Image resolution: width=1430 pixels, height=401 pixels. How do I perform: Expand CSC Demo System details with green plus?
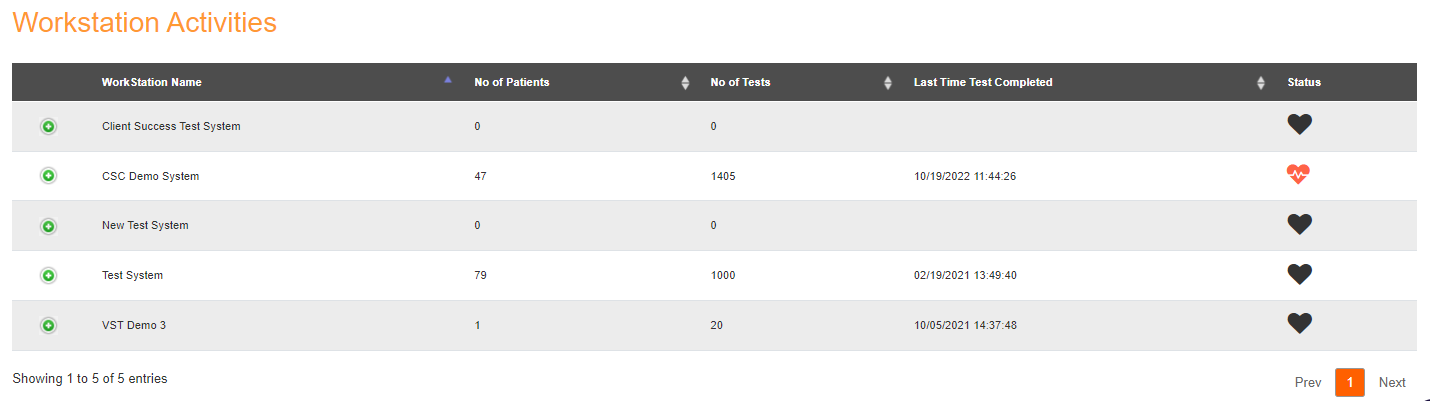[48, 176]
